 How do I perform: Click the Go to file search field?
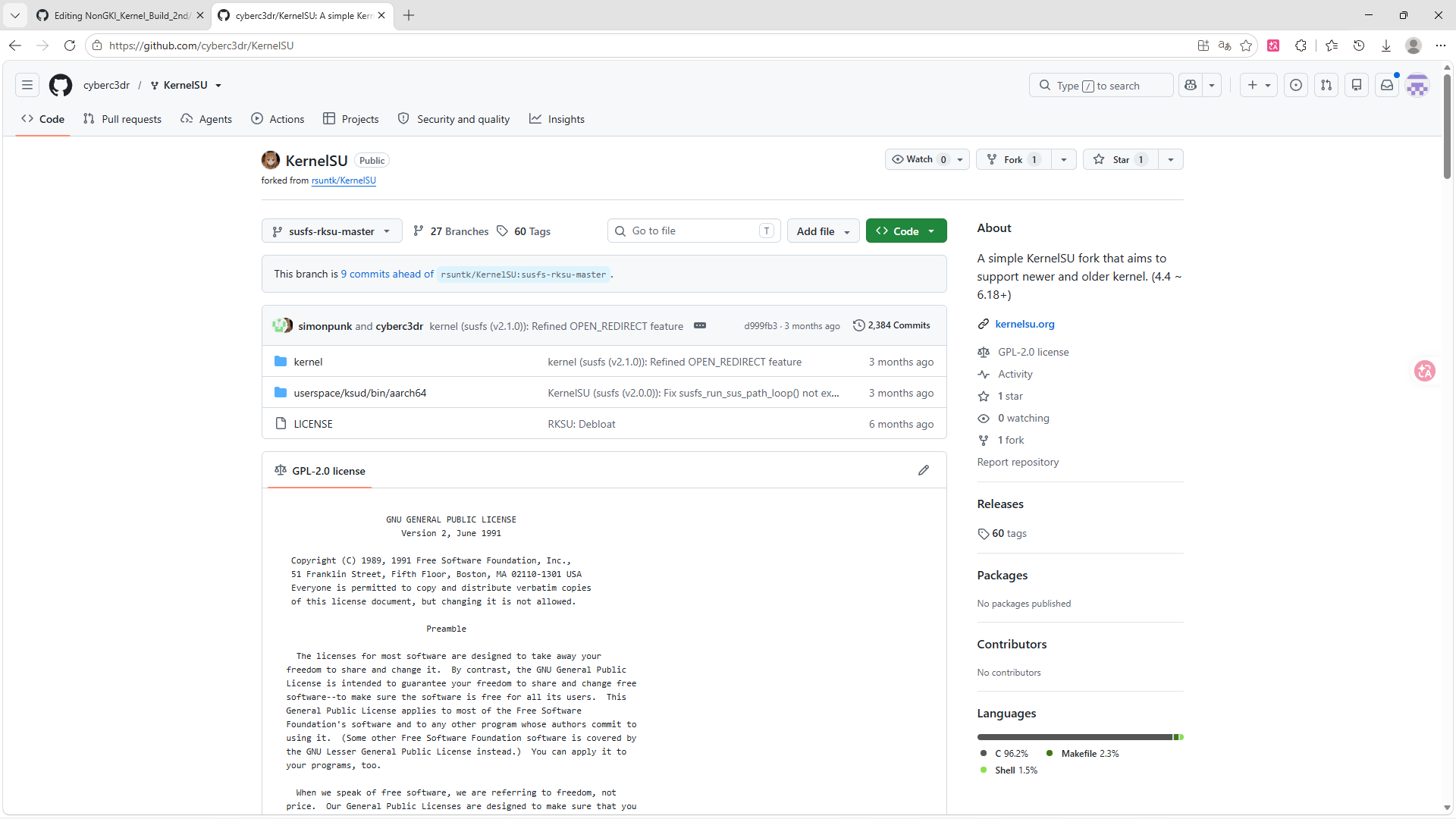(694, 231)
